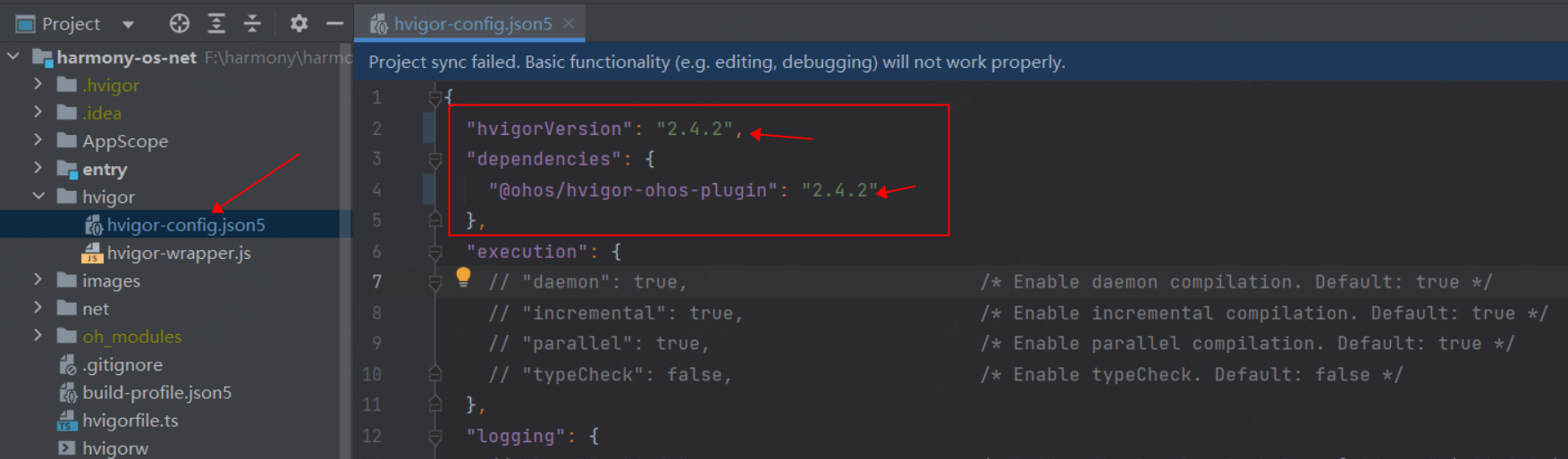Click the .gitignore file icon
1568x459 pixels.
(x=67, y=364)
